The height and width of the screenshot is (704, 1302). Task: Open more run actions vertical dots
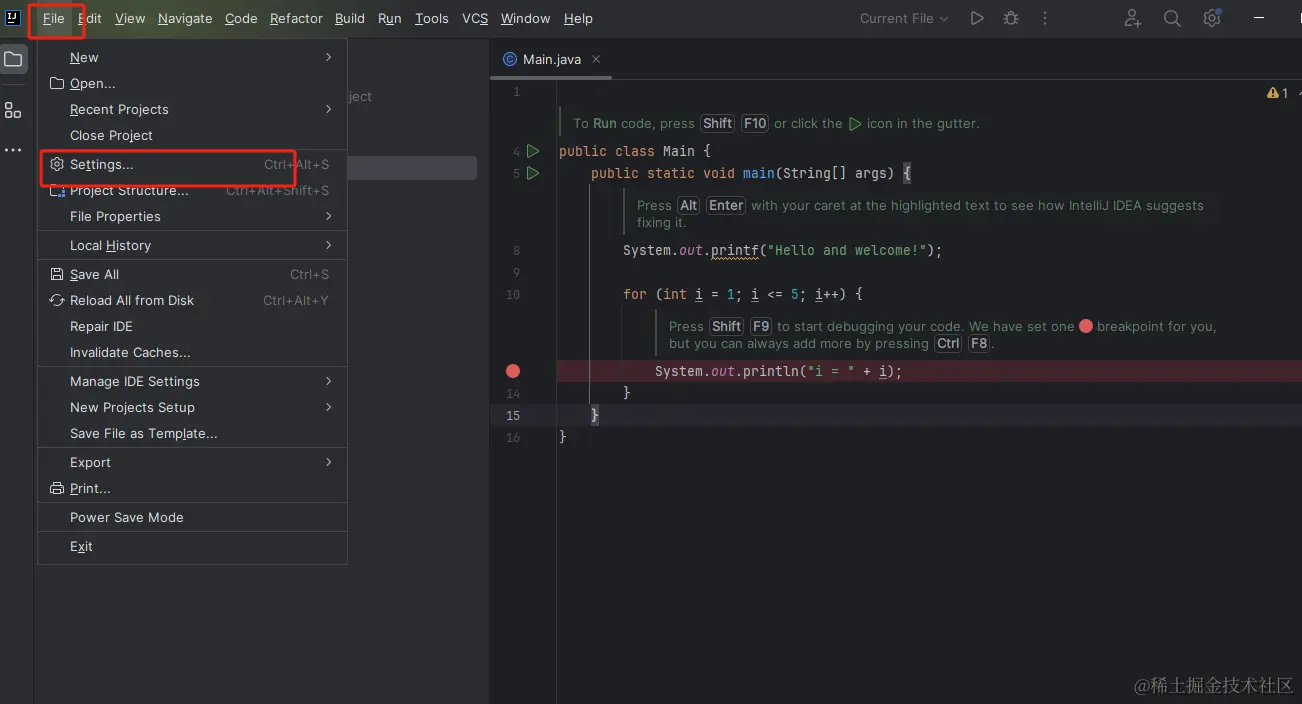[x=1045, y=18]
